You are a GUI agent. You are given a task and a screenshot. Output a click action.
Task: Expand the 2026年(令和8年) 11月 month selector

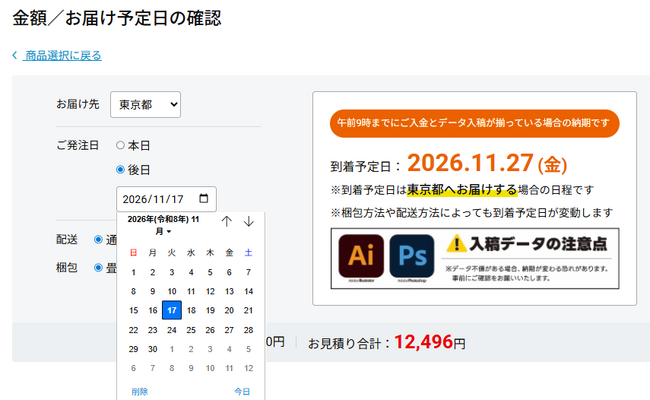[163, 225]
